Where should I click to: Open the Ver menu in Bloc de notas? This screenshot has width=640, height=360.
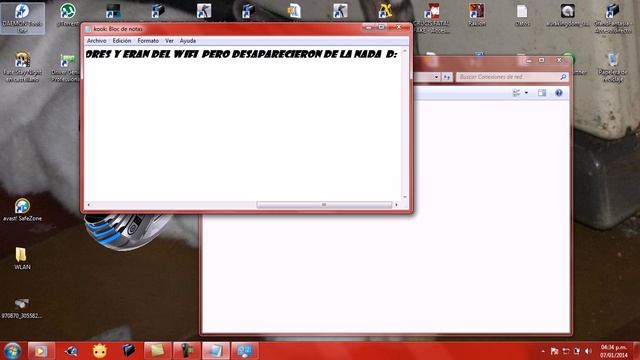(169, 41)
